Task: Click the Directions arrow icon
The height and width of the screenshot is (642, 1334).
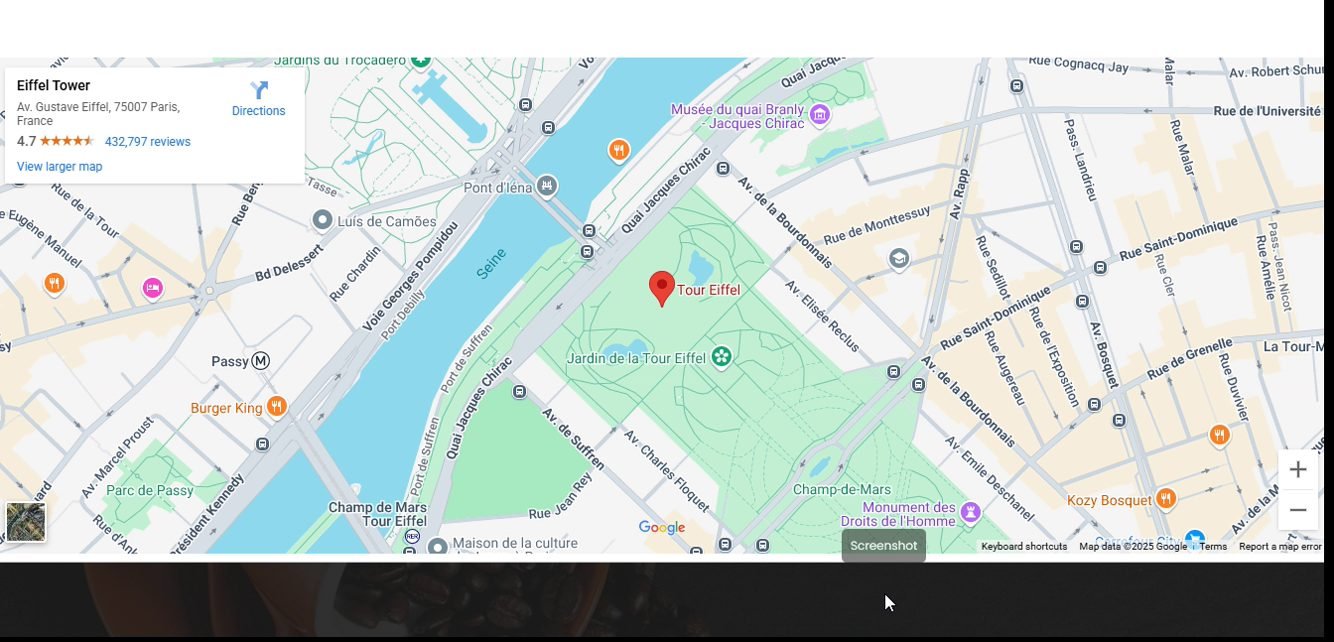Action: click(259, 90)
